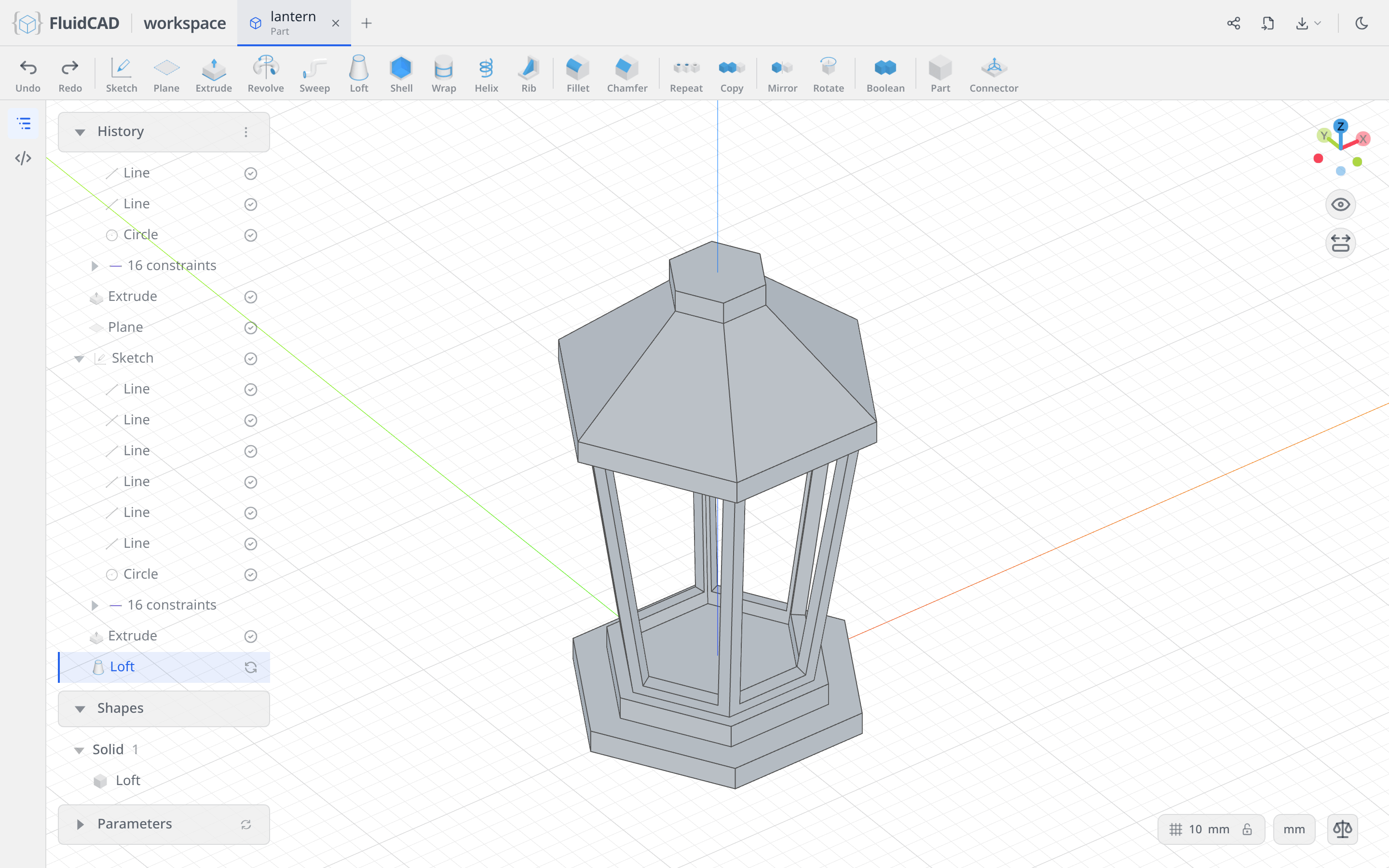Switch to the lantern Part tab
The image size is (1389, 868).
pyautogui.click(x=294, y=23)
